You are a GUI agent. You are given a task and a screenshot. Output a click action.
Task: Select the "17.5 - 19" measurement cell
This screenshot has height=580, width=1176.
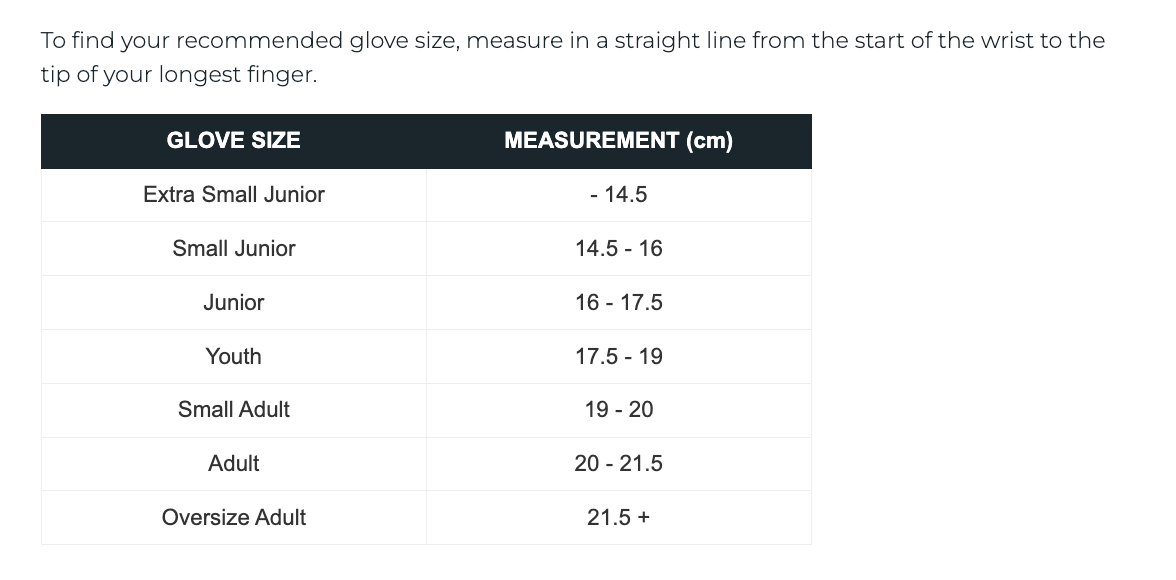click(618, 357)
